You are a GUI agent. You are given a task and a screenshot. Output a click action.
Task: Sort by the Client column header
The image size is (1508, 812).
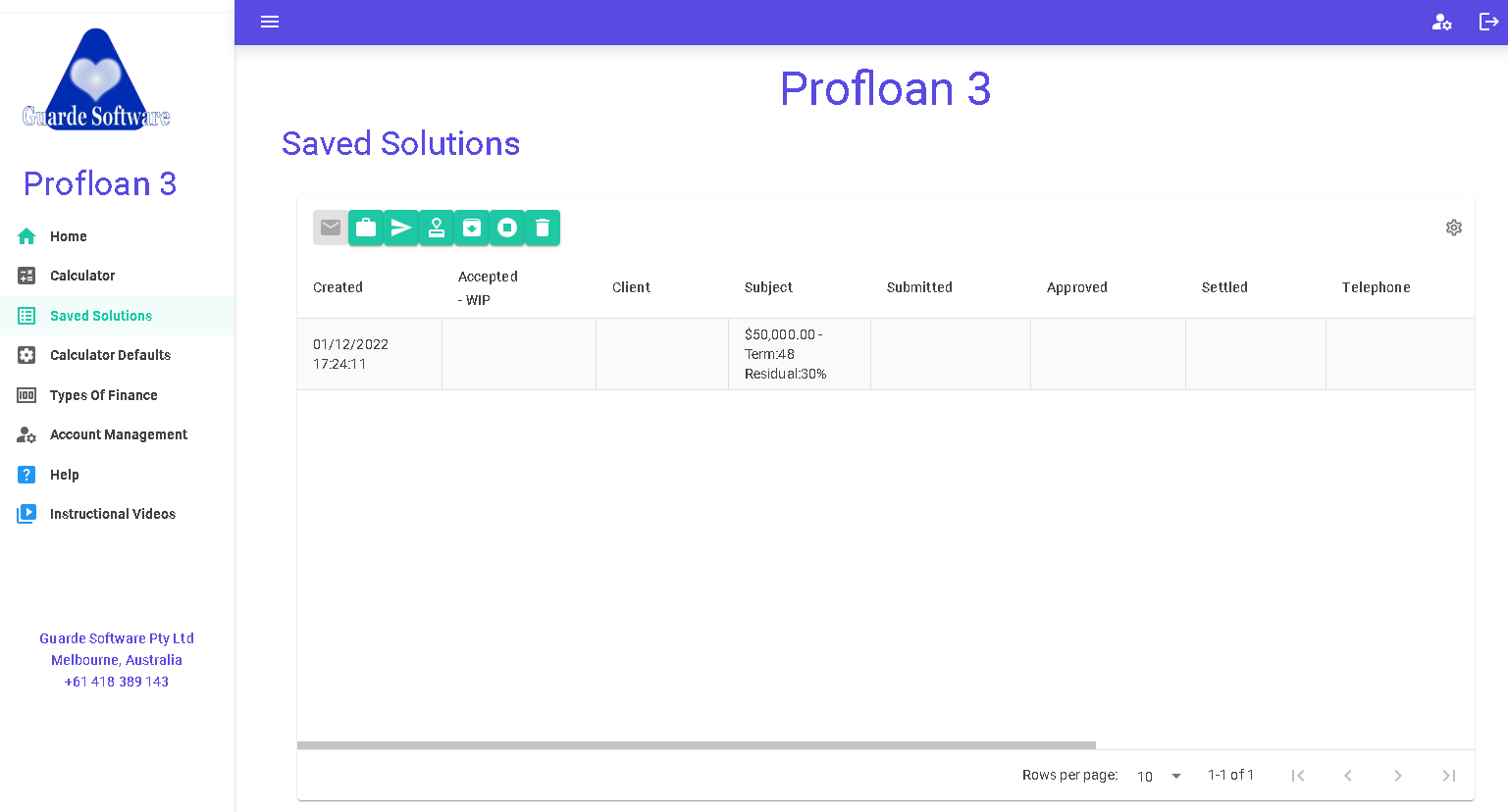(631, 287)
